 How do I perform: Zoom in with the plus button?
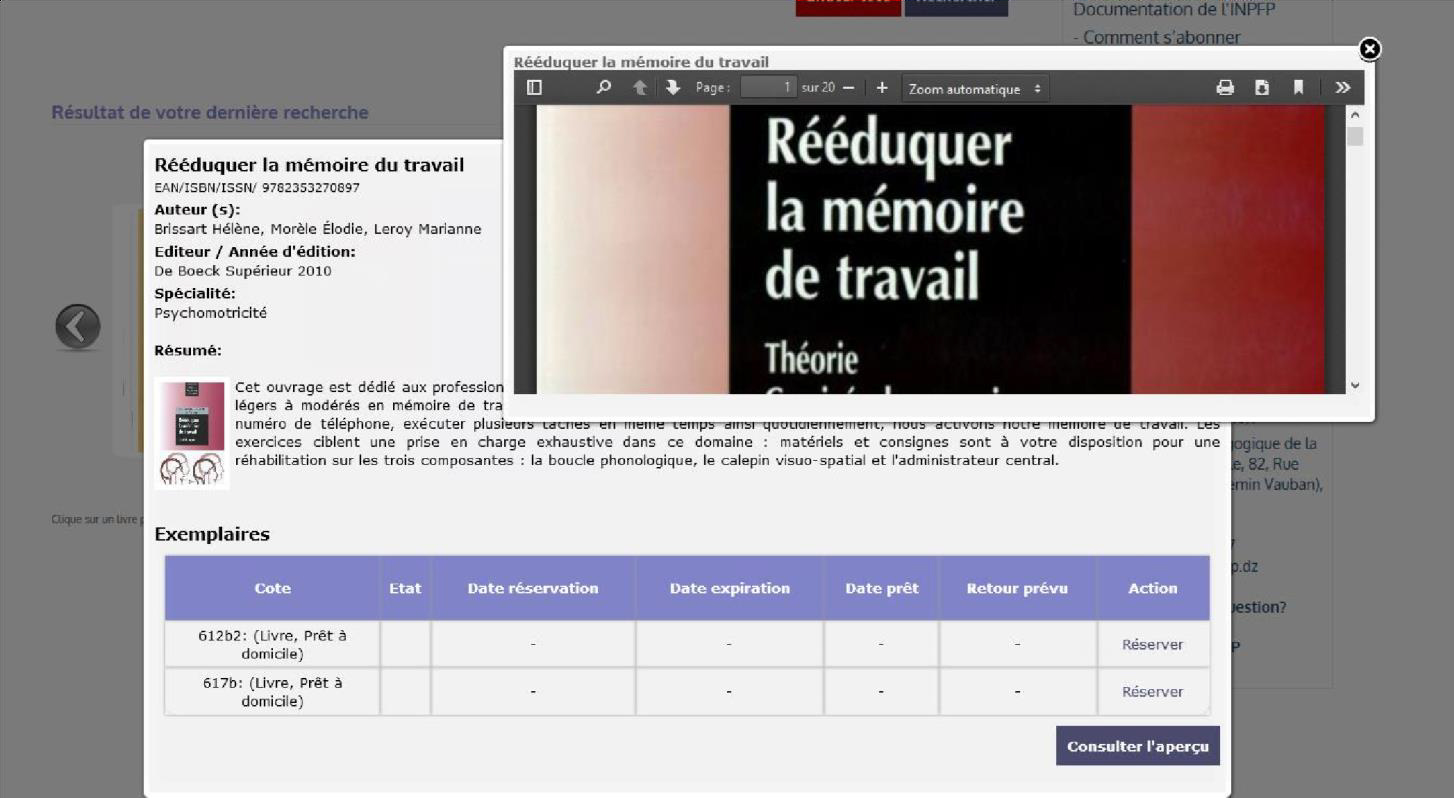(x=881, y=88)
